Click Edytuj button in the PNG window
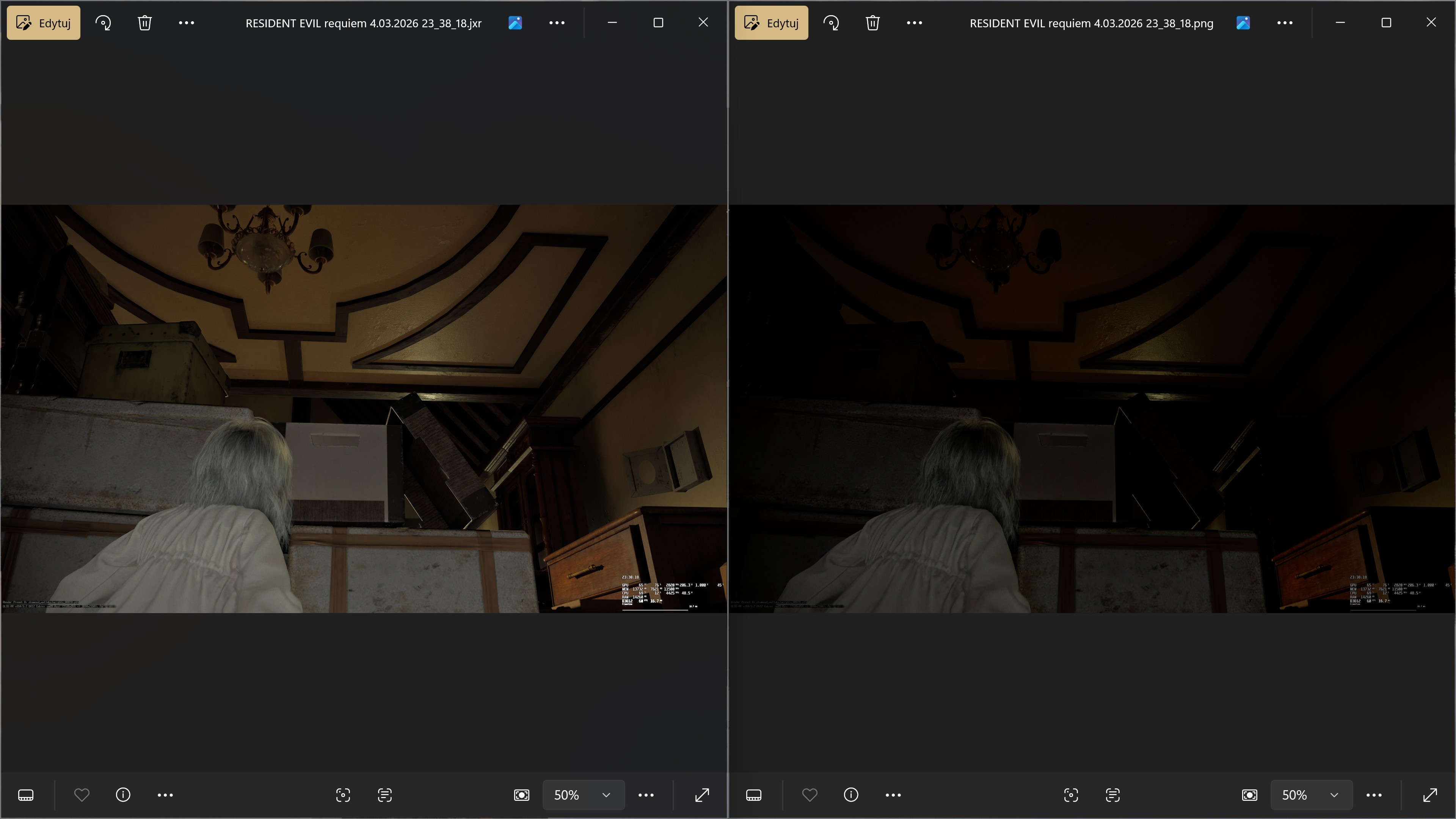 (x=771, y=23)
